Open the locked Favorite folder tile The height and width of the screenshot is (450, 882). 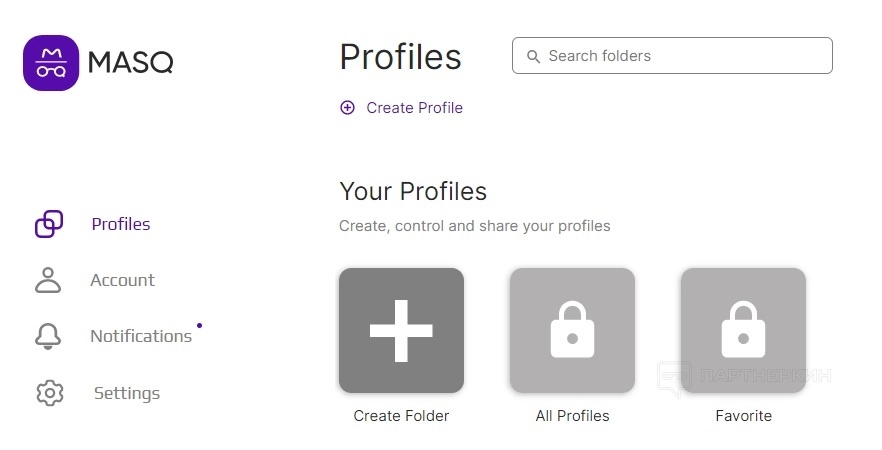coord(743,330)
